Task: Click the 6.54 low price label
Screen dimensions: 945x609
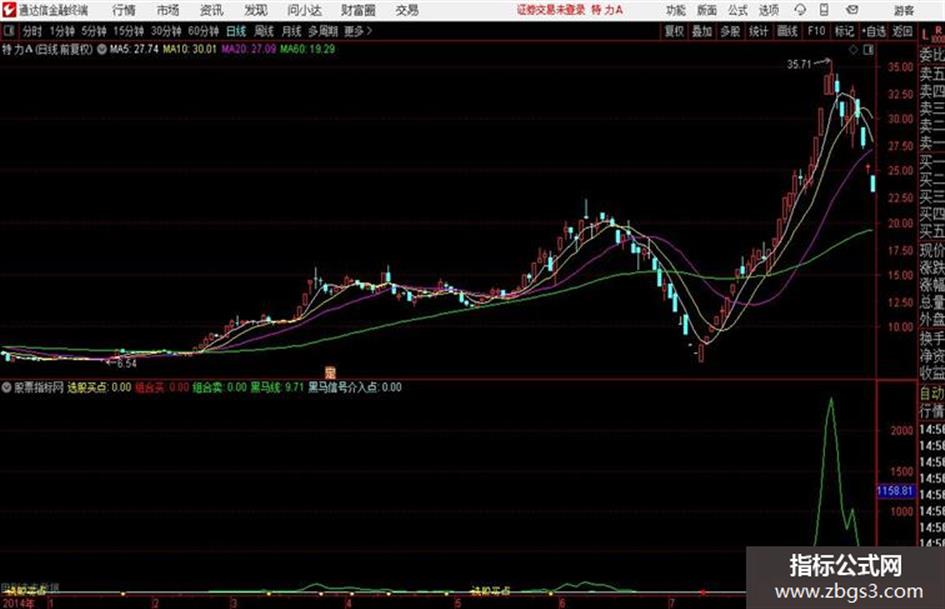Action: [x=127, y=364]
